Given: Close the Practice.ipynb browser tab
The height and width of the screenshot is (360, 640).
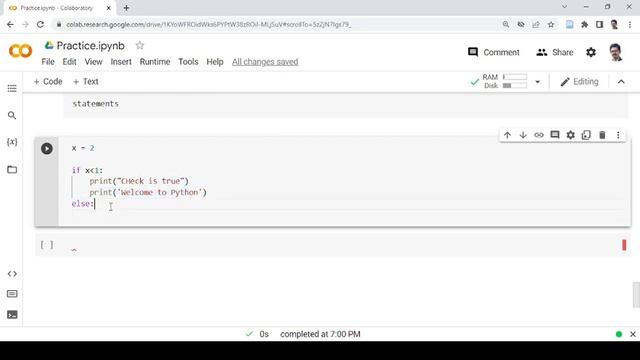Looking at the screenshot, I should pos(109,8).
